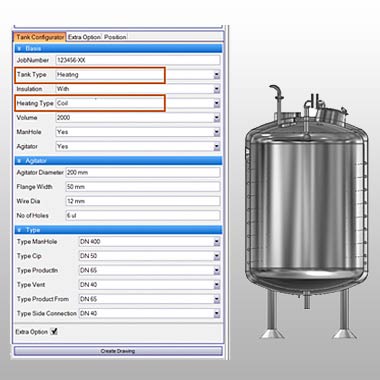Click the No of Holes field
380x380 pixels.
point(143,215)
